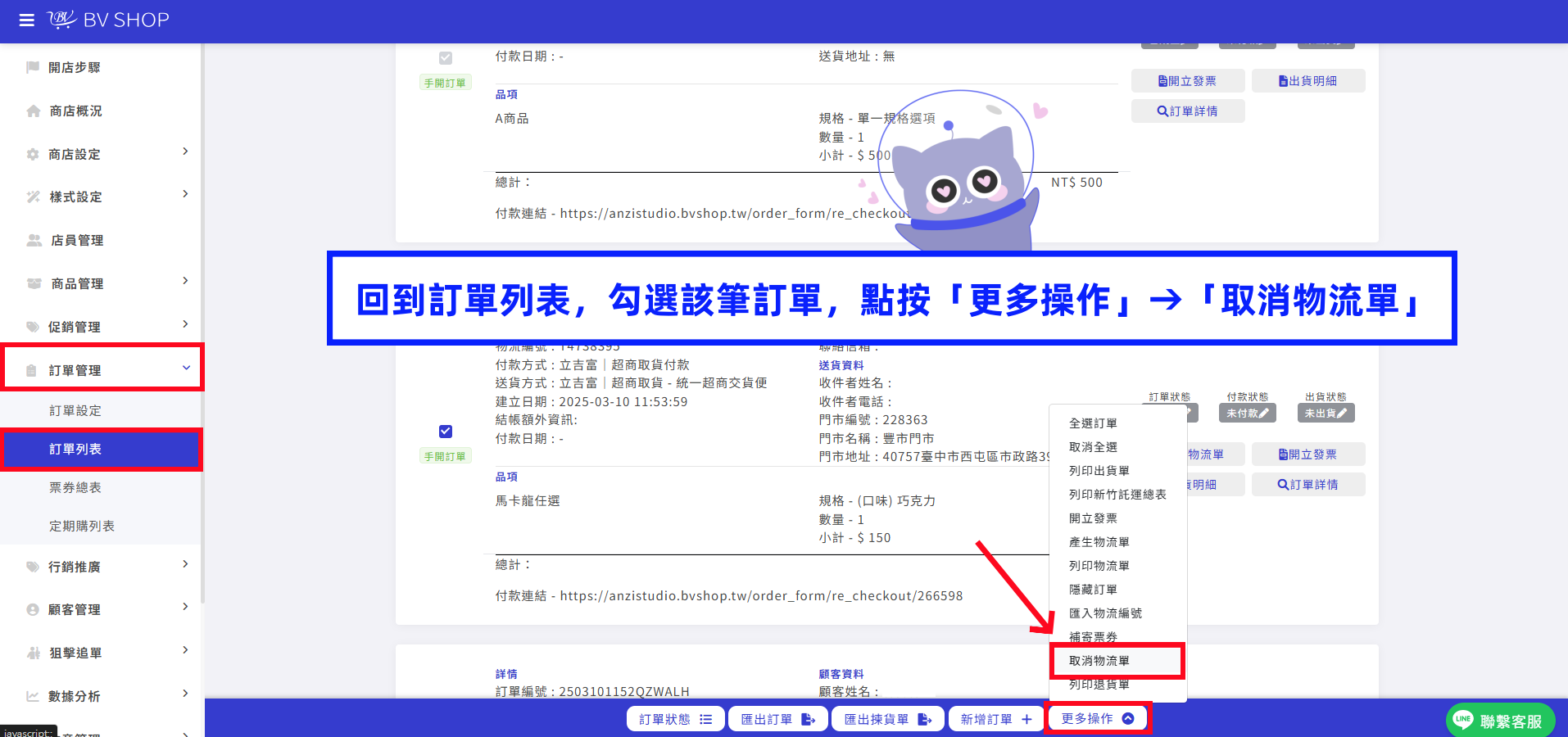
Task: Expand the 樣式設定 submenu chevron
Action: click(x=185, y=194)
